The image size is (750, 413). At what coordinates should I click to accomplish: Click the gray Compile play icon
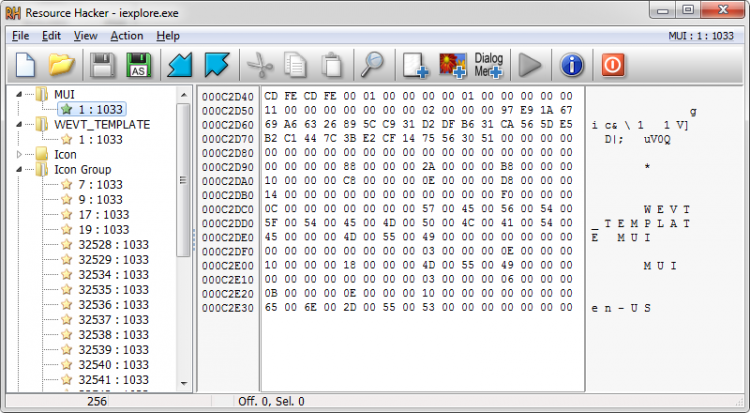coord(529,65)
